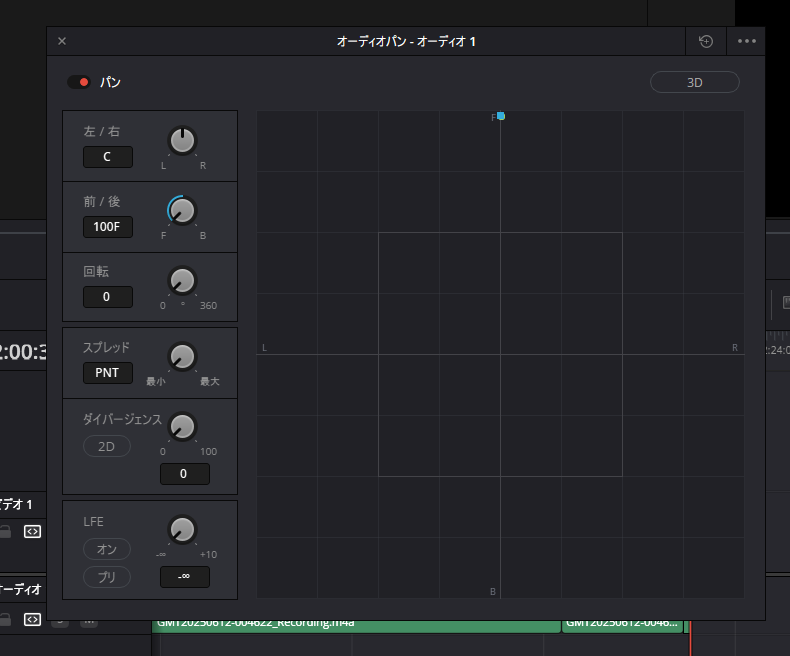The width and height of the screenshot is (790, 656).
Task: Click the Divergence knob
Action: tap(182, 427)
